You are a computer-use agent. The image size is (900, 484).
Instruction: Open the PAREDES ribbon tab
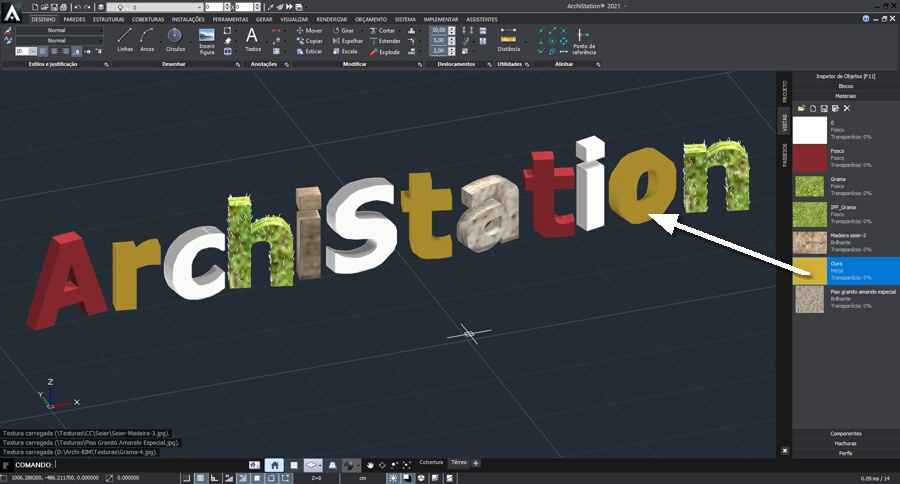pos(74,19)
